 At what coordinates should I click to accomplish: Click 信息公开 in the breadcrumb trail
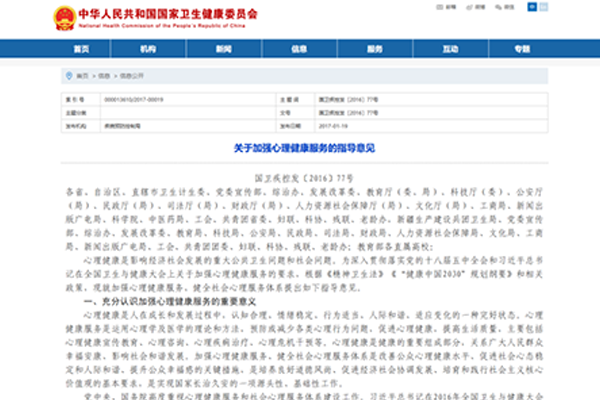[x=130, y=76]
